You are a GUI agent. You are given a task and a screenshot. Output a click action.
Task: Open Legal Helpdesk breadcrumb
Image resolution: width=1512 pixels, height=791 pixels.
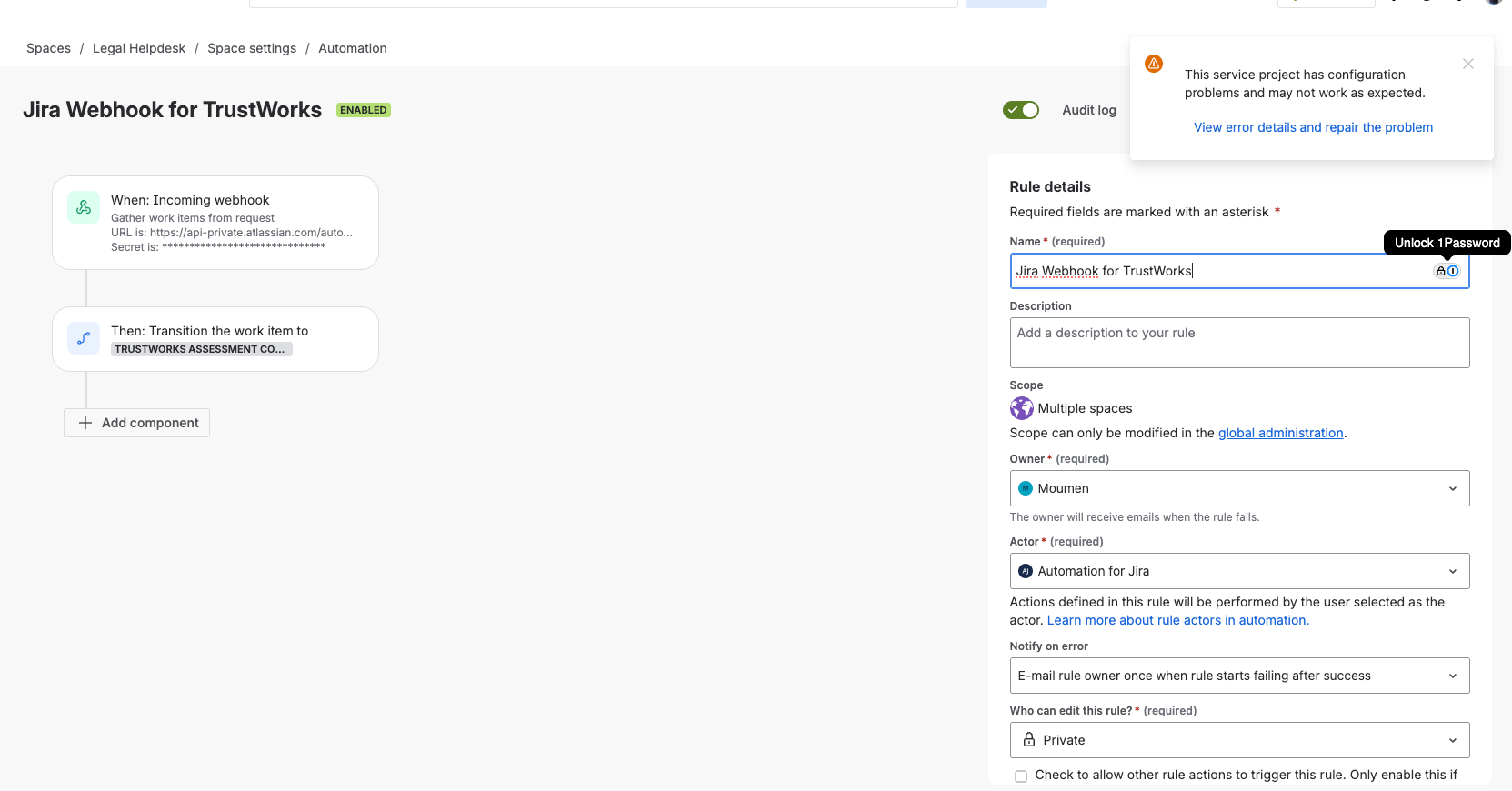[x=139, y=48]
